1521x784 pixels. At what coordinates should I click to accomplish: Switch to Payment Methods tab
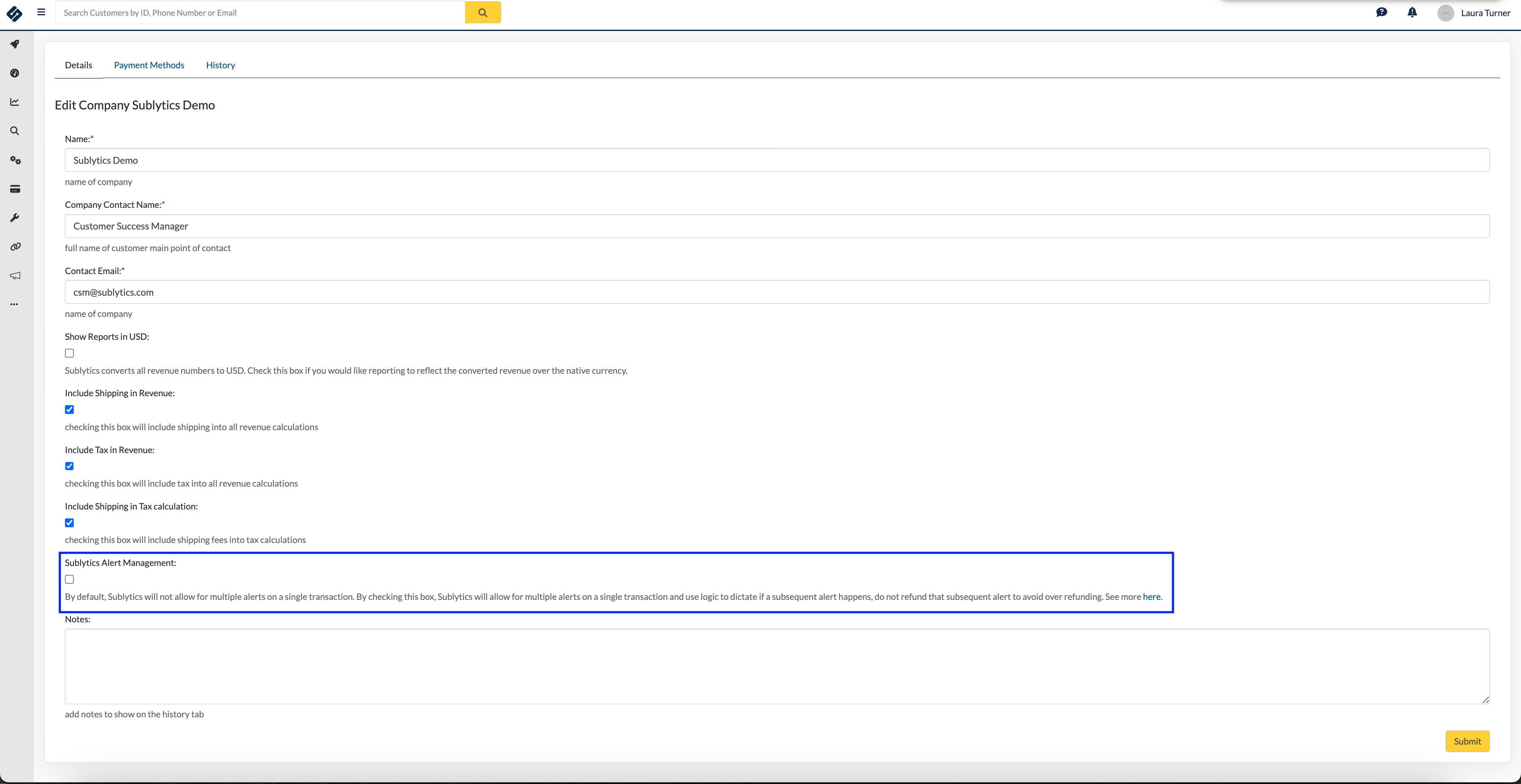(149, 65)
